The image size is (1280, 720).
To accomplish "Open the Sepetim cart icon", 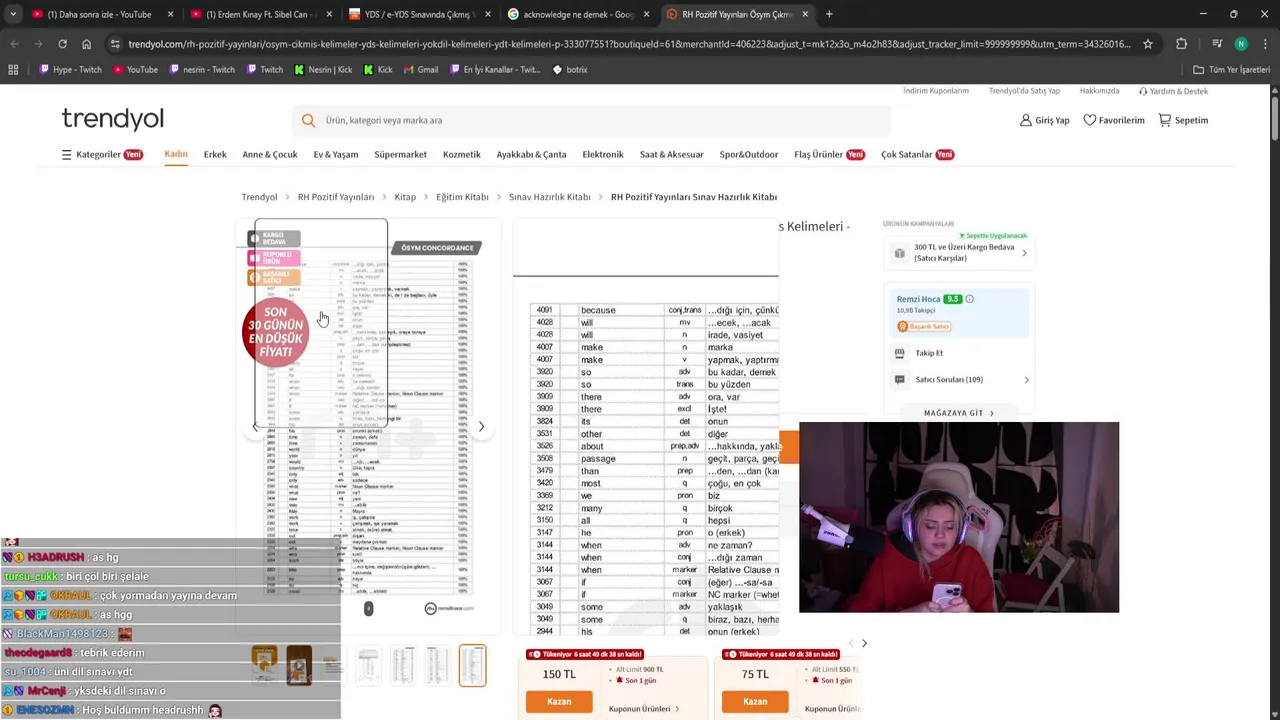I will coord(1164,120).
